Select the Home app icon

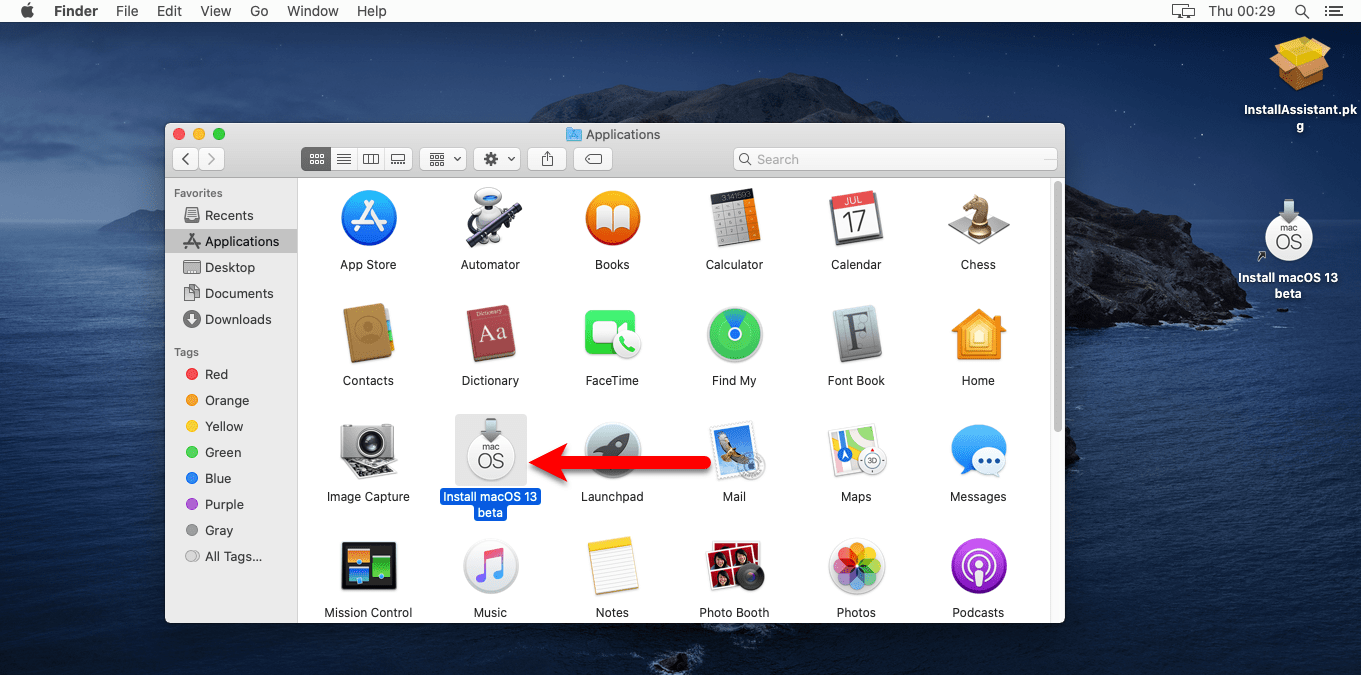(x=978, y=334)
